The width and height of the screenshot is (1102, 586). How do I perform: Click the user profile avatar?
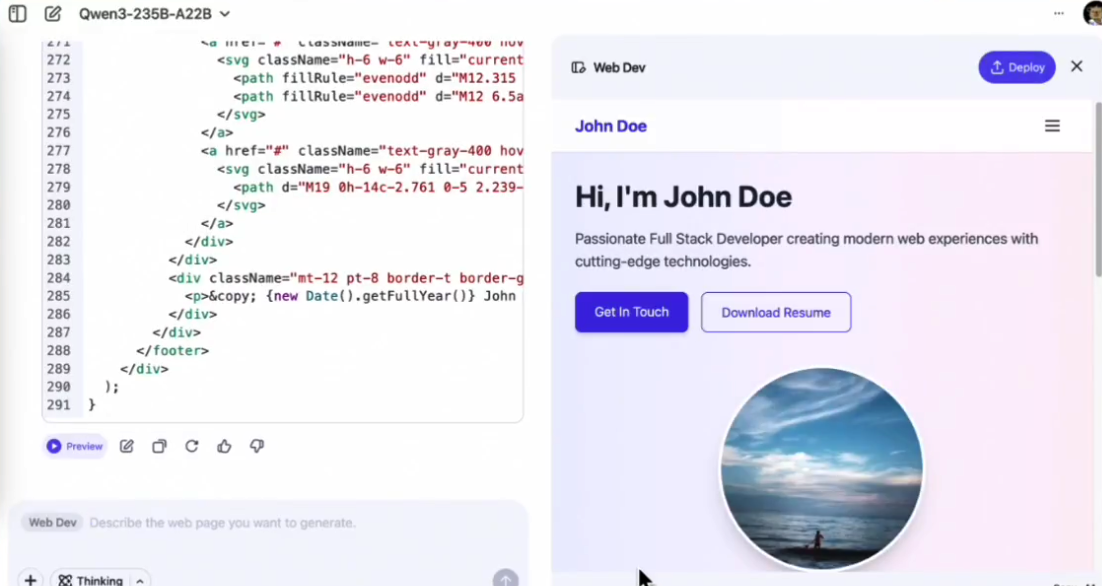point(1092,13)
